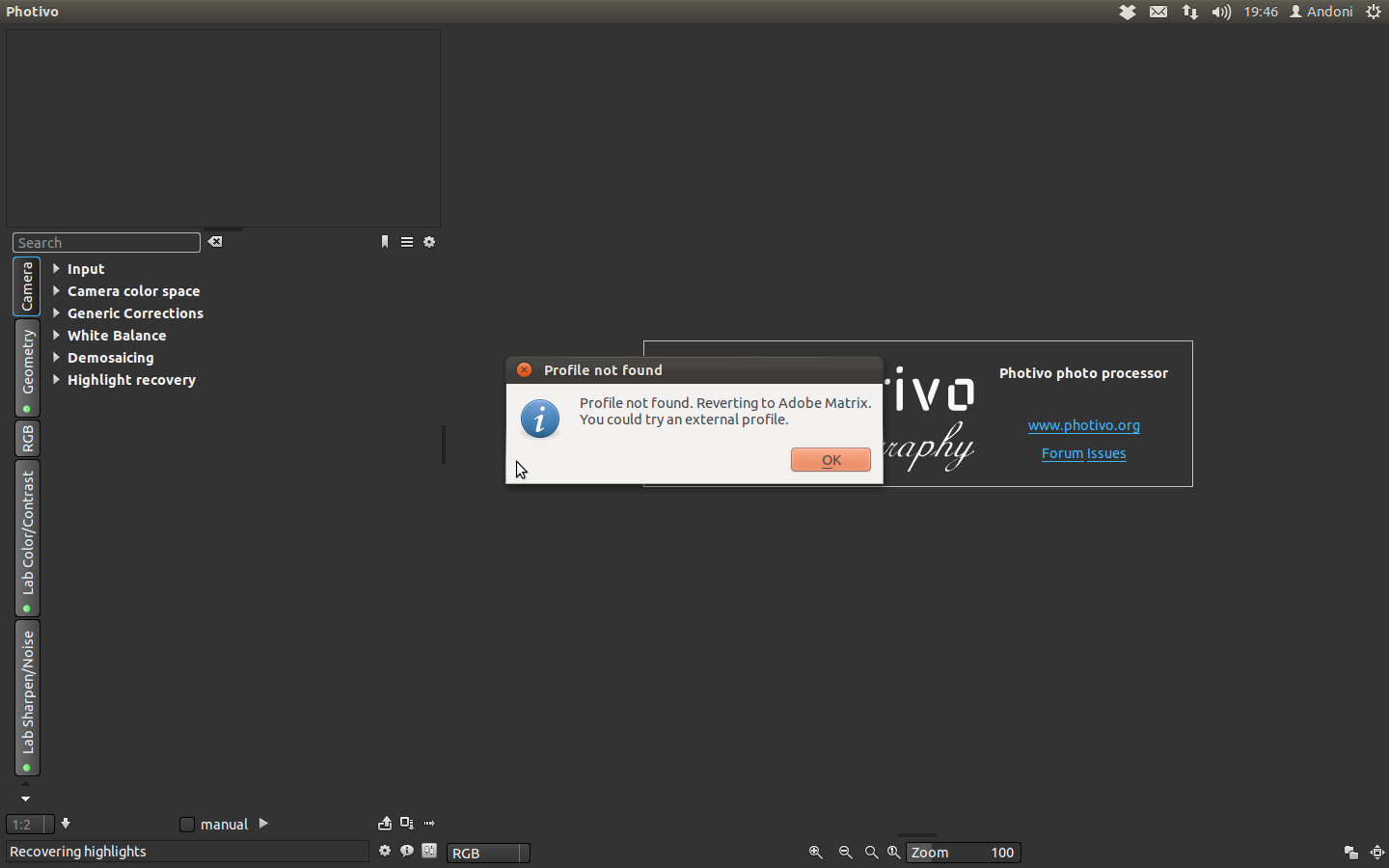
Task: Click the "Photivo photo processor" heading
Action: (1083, 373)
